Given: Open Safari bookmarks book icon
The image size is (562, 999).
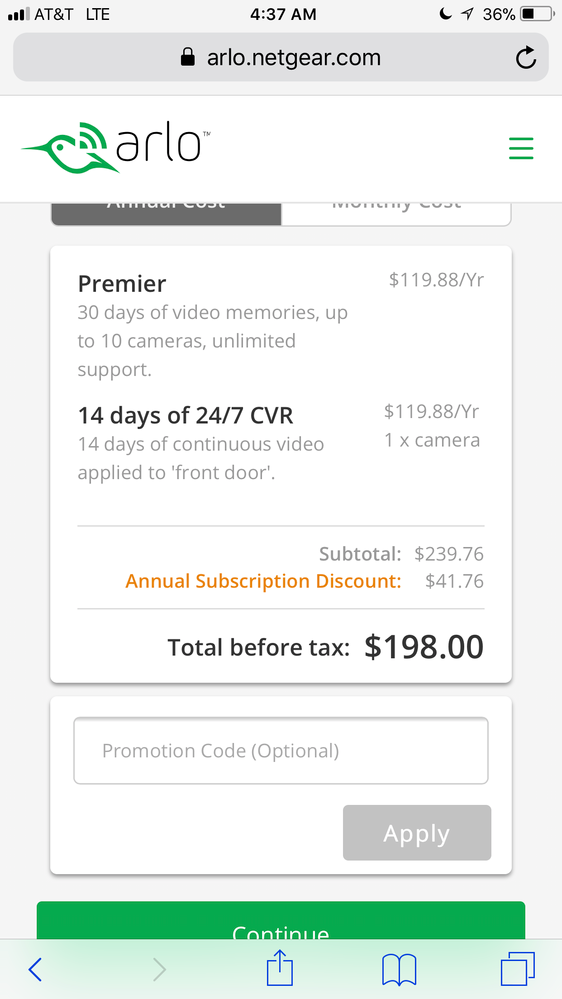Looking at the screenshot, I should pos(399,970).
